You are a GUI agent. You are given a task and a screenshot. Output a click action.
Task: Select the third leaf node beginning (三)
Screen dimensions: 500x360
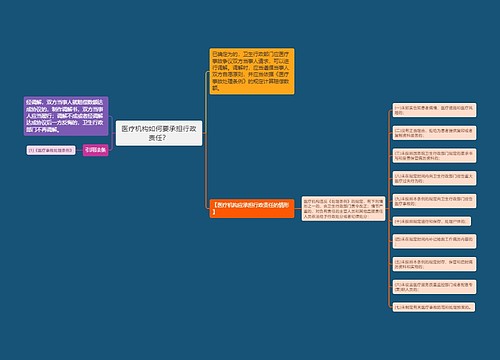(434, 156)
